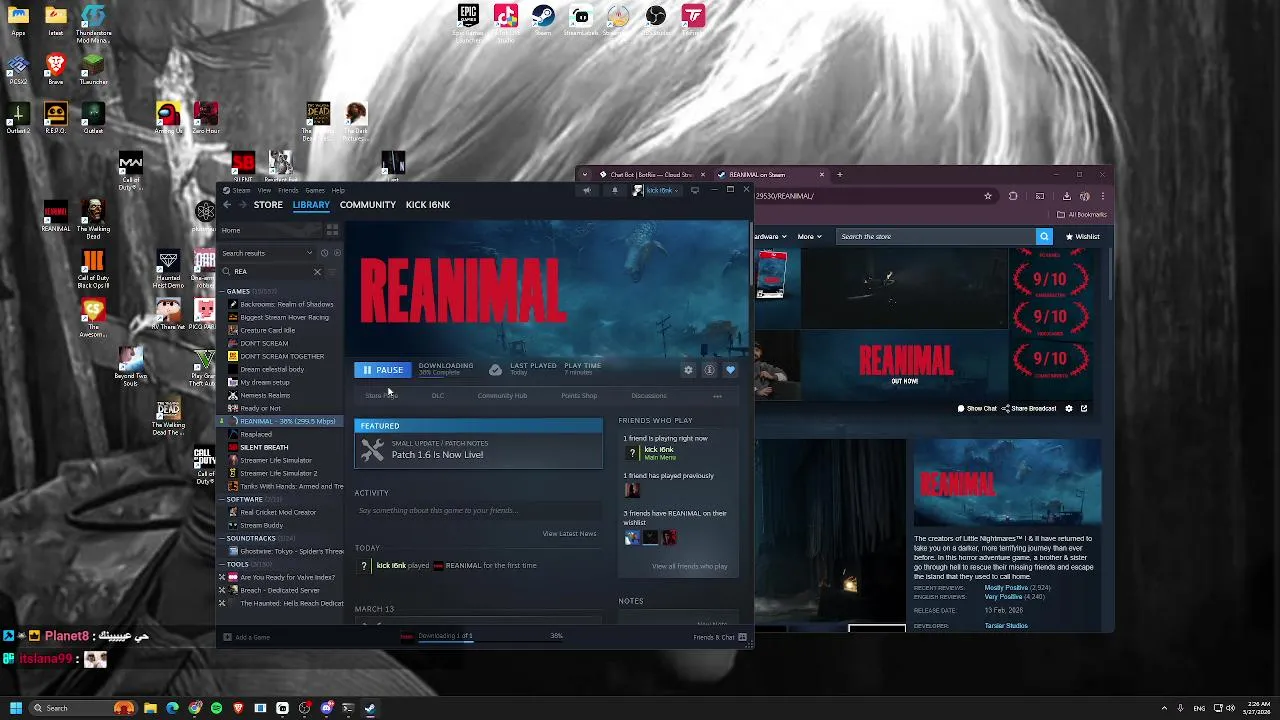Expand the More dropdown in store nav

809,237
